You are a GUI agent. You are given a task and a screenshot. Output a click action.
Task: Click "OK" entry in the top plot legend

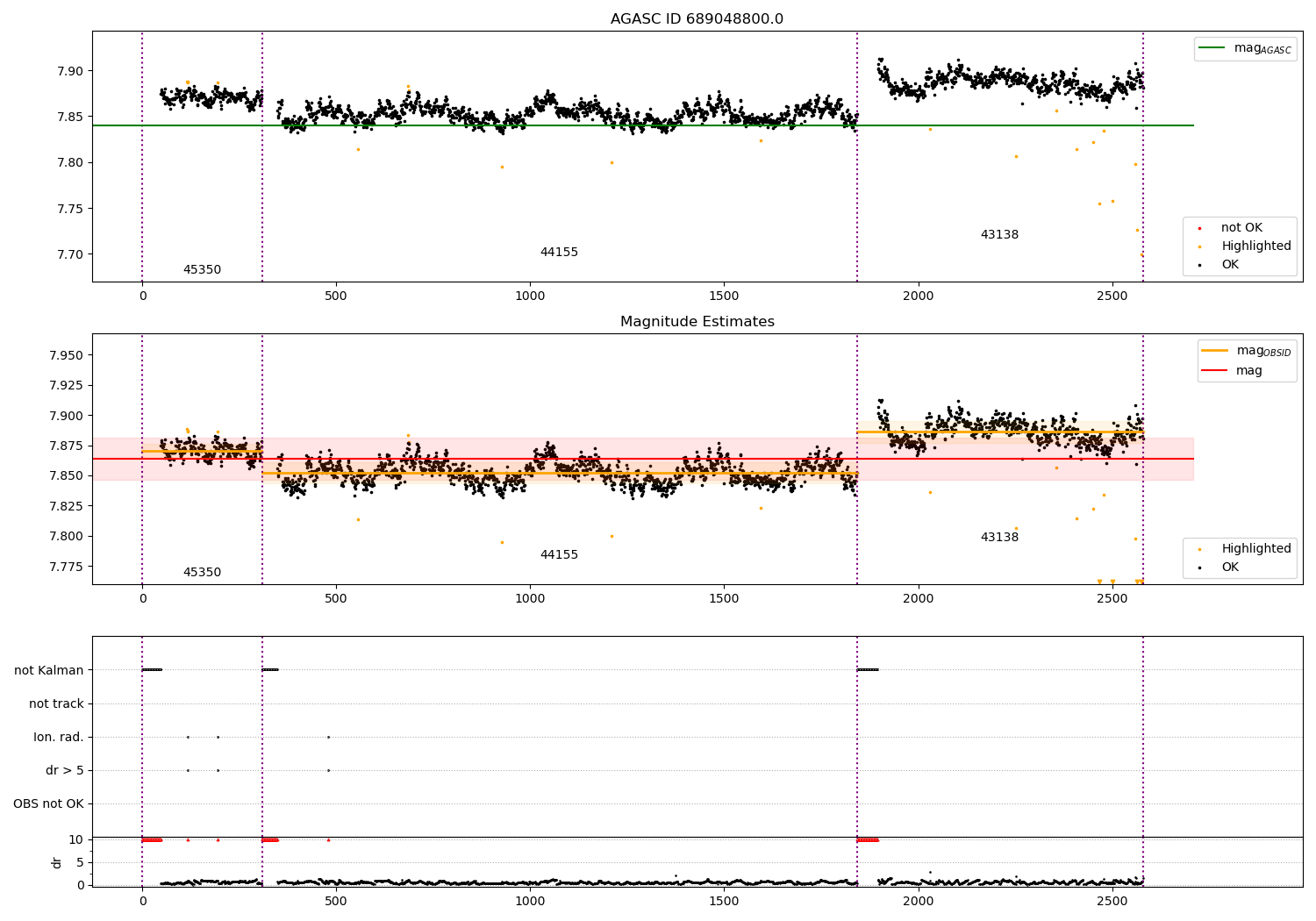pyautogui.click(x=1230, y=265)
